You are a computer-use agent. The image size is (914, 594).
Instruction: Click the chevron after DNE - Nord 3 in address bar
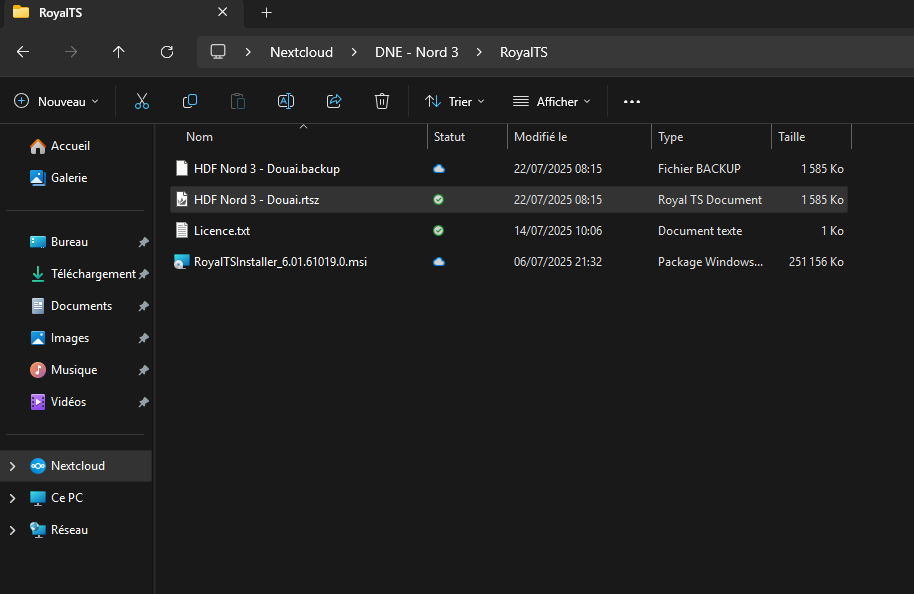[479, 52]
